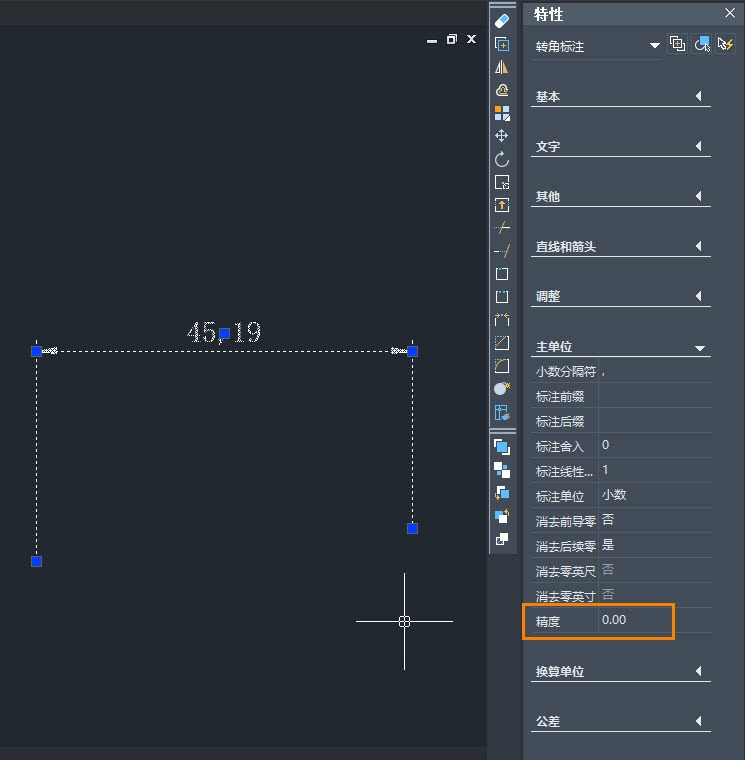This screenshot has height=760, width=745.
Task: Minimize the drawing window
Action: pos(432,41)
